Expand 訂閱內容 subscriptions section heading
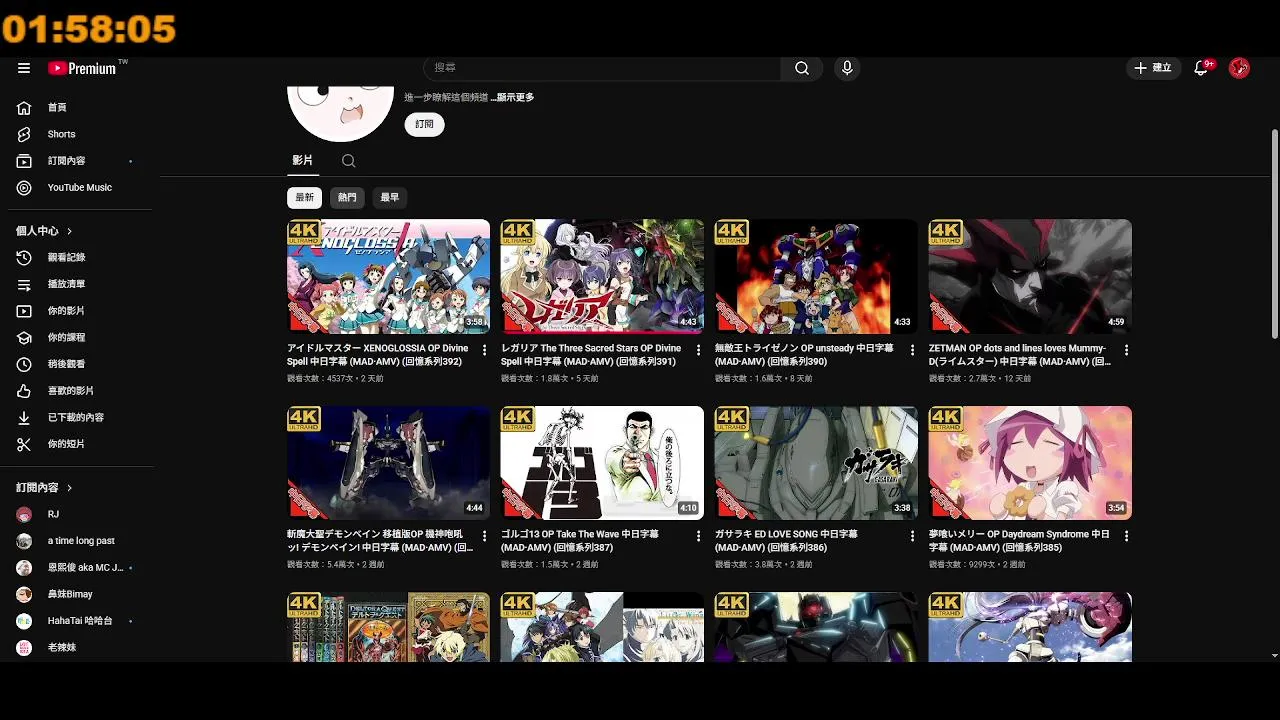 coord(45,488)
